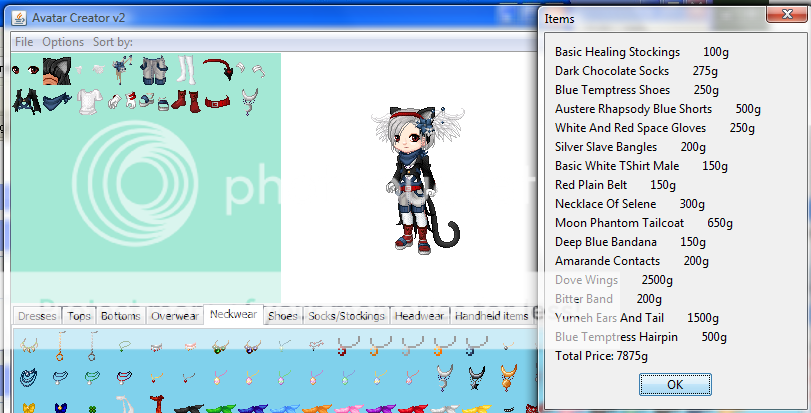Image resolution: width=811 pixels, height=413 pixels.
Task: Click the dark tailcoat equipped item
Action: (25, 100)
